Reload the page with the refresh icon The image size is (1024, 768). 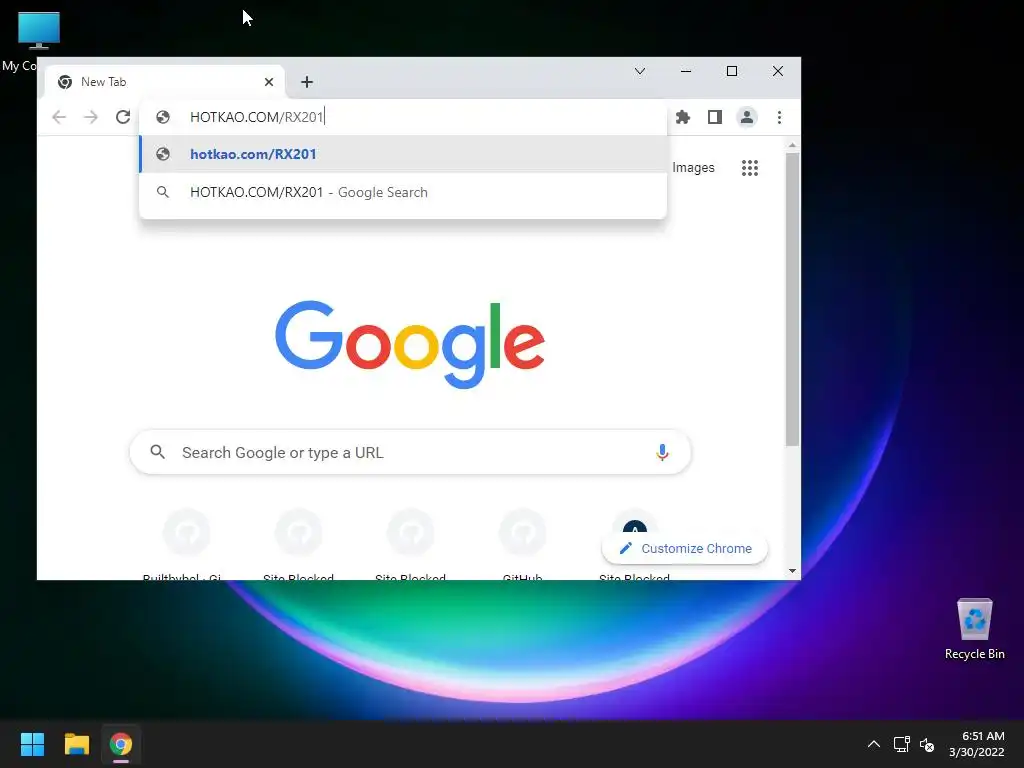123,117
